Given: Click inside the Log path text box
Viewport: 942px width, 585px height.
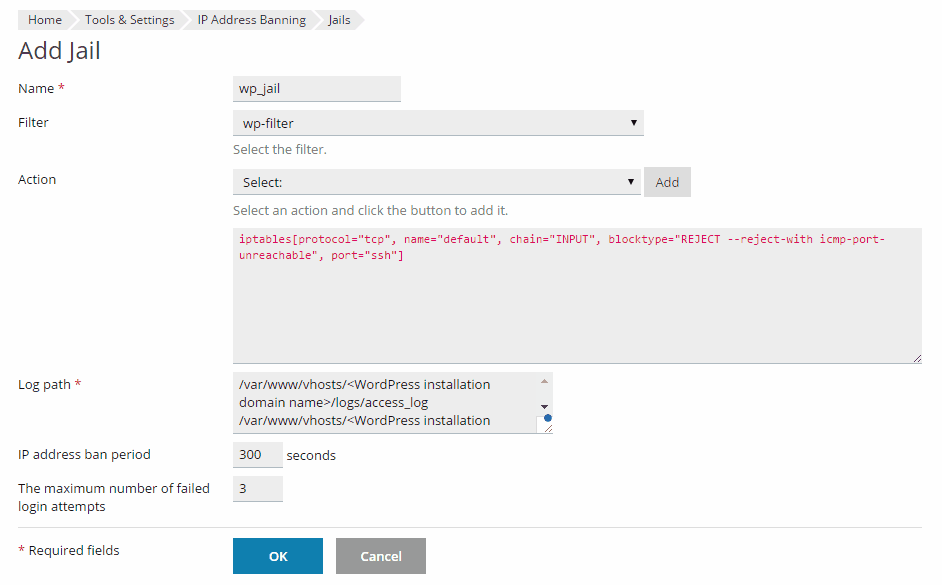Looking at the screenshot, I should click(x=385, y=402).
